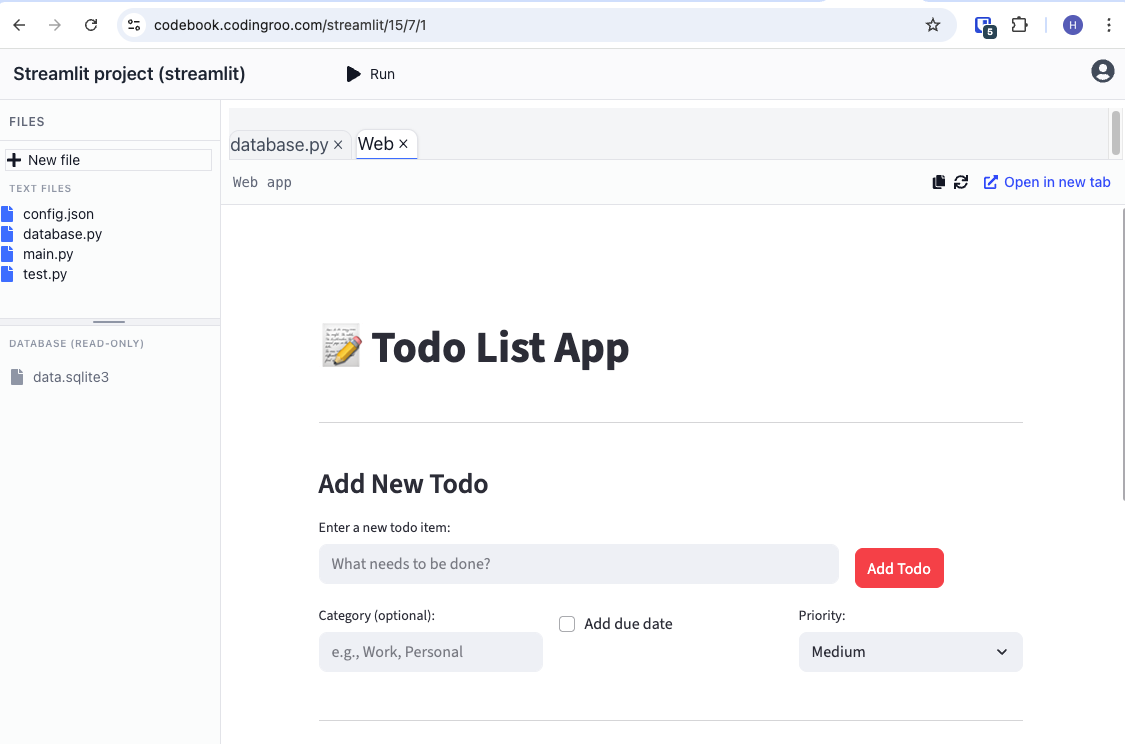Reload the page in the browser

91,25
